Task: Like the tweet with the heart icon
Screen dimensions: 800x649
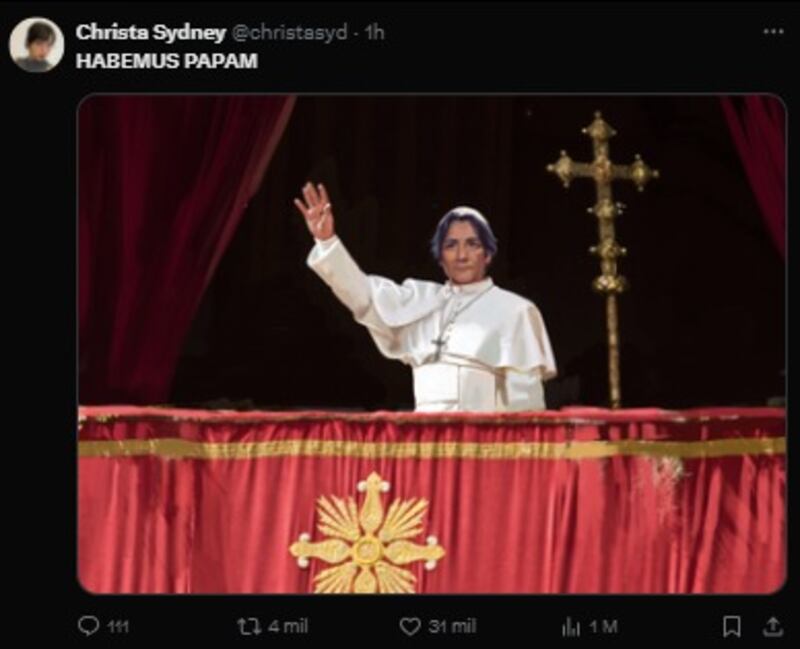Action: pyautogui.click(x=410, y=626)
